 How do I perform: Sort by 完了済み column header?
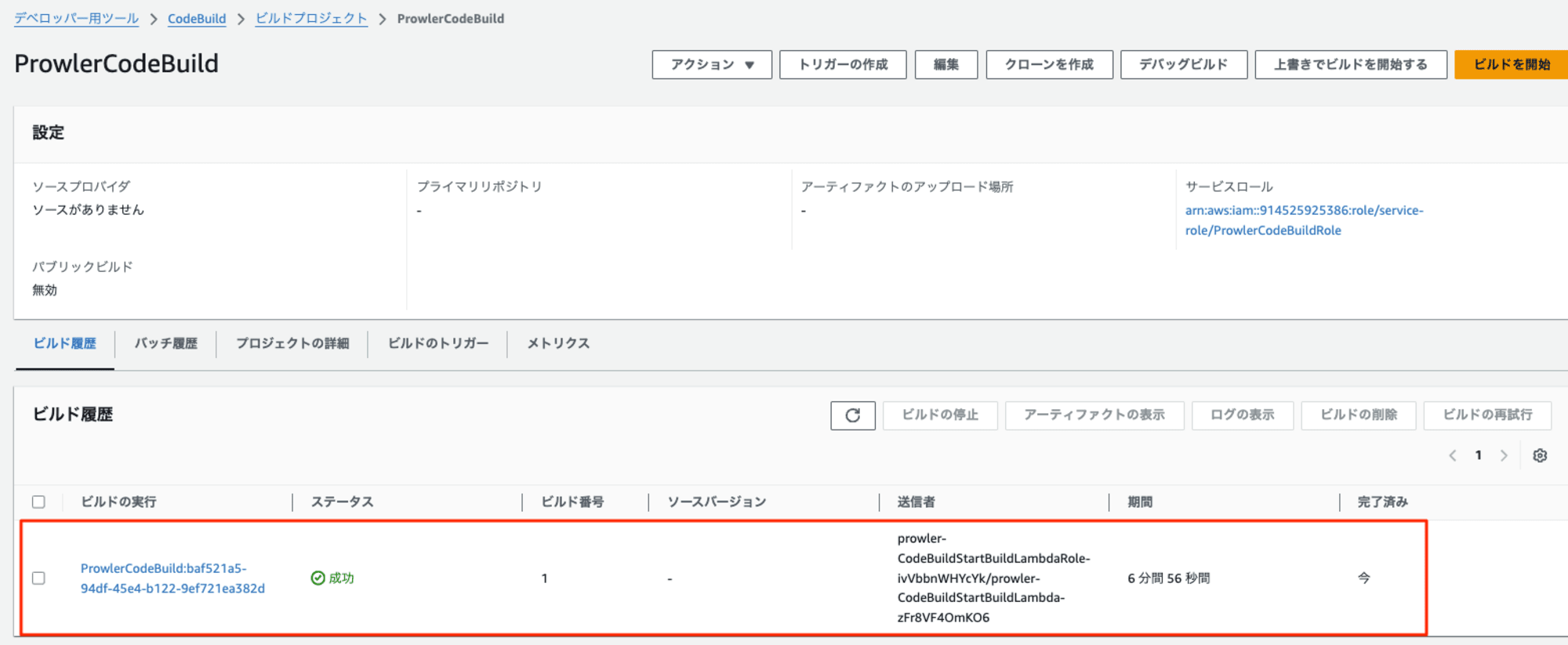[x=1383, y=502]
